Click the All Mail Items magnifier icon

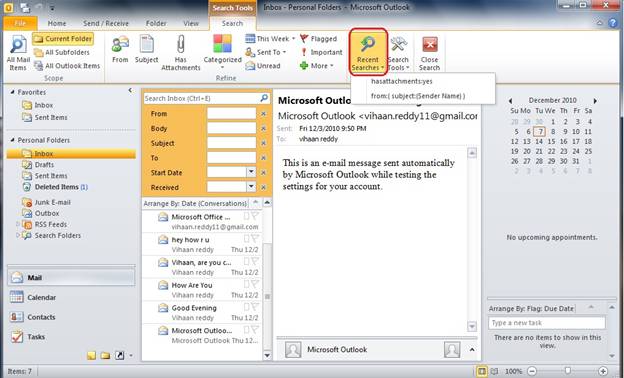click(x=18, y=44)
